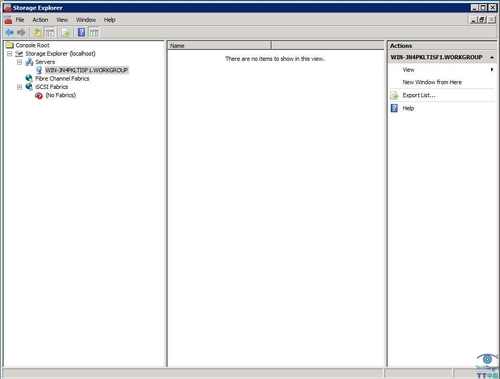Maximize the Storage Explorer main window
The height and width of the screenshot is (379, 500).
pos(483,7)
